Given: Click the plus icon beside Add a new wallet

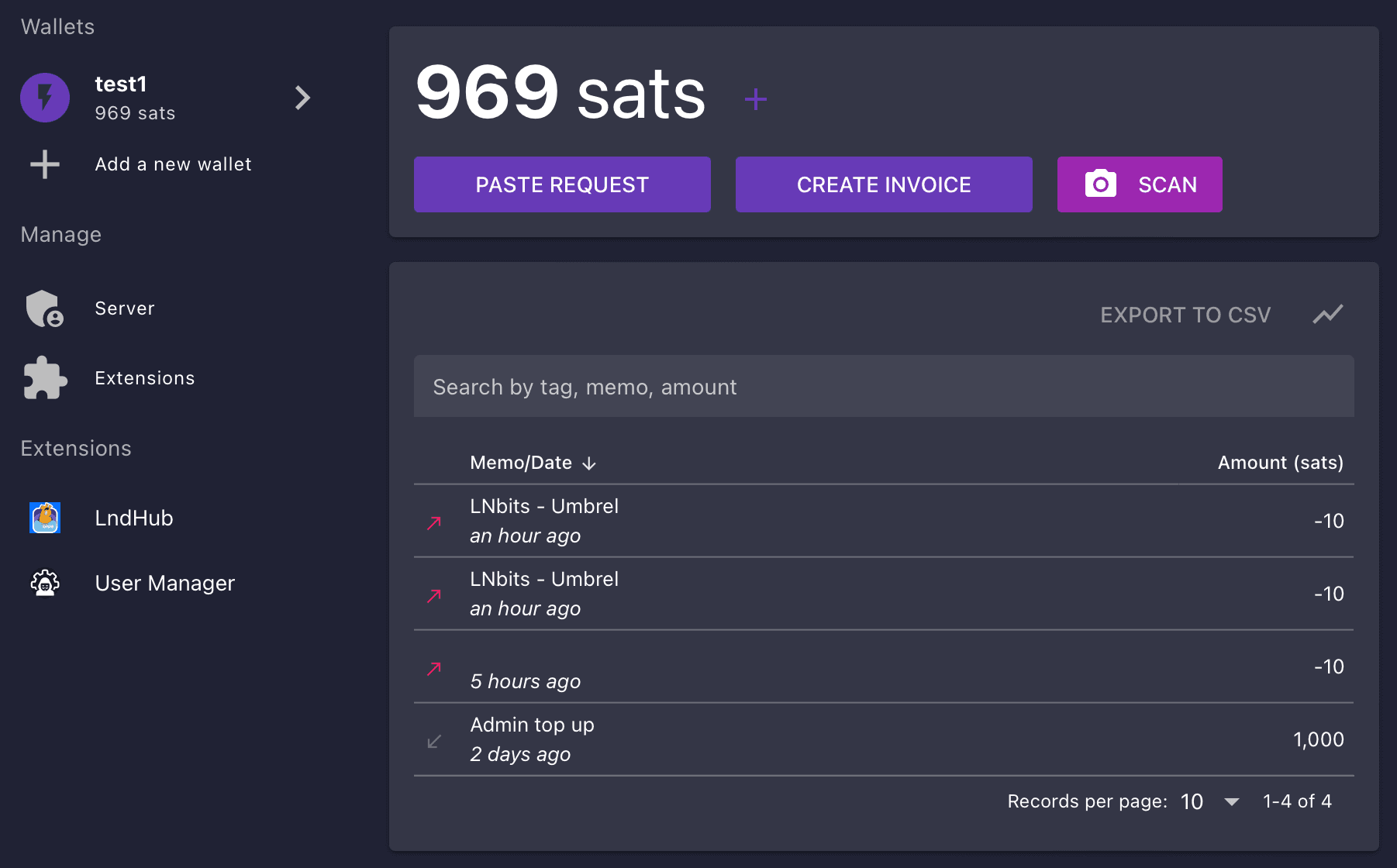Looking at the screenshot, I should pos(45,164).
